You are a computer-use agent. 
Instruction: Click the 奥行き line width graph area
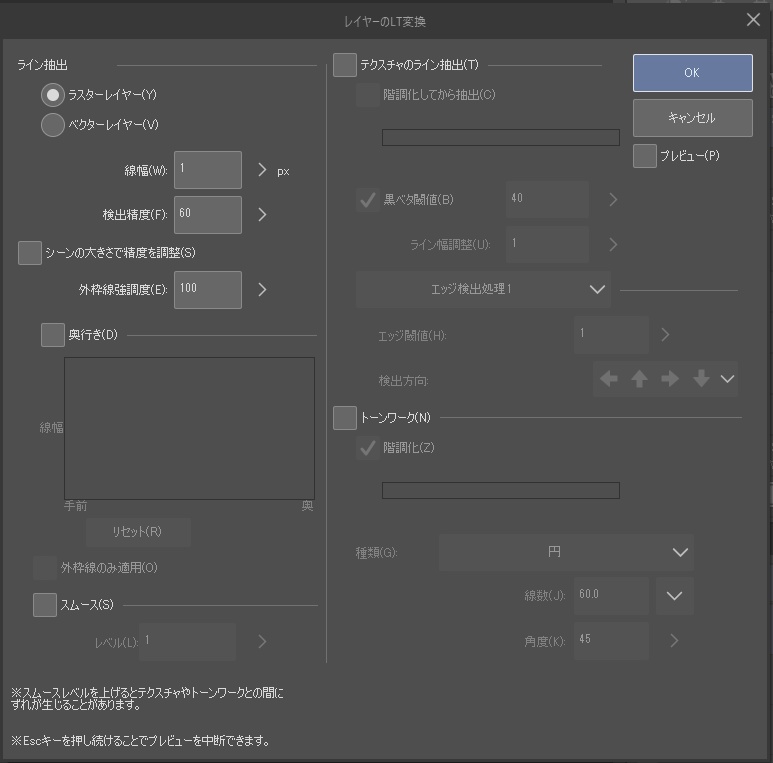click(x=189, y=428)
